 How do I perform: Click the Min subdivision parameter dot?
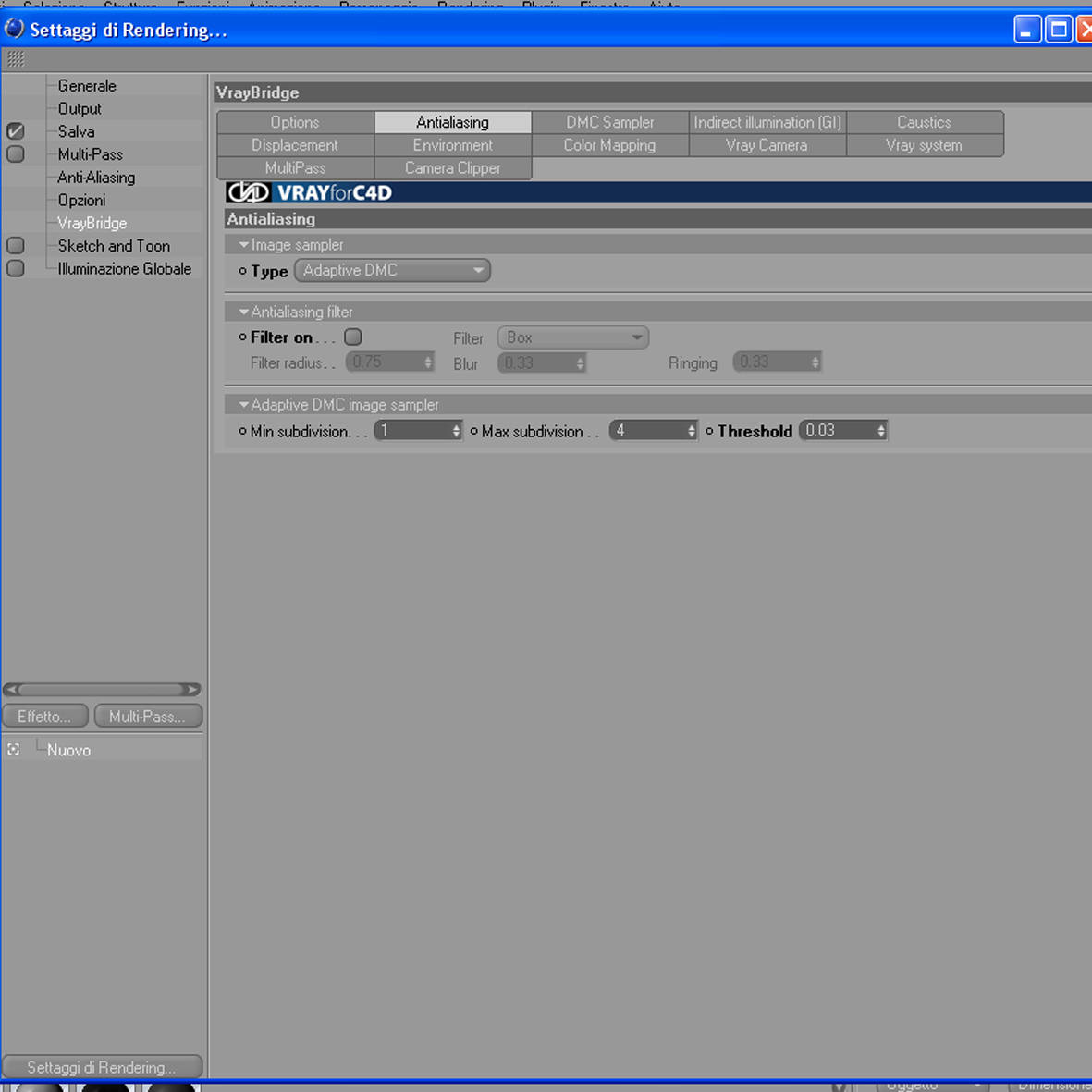coord(242,431)
